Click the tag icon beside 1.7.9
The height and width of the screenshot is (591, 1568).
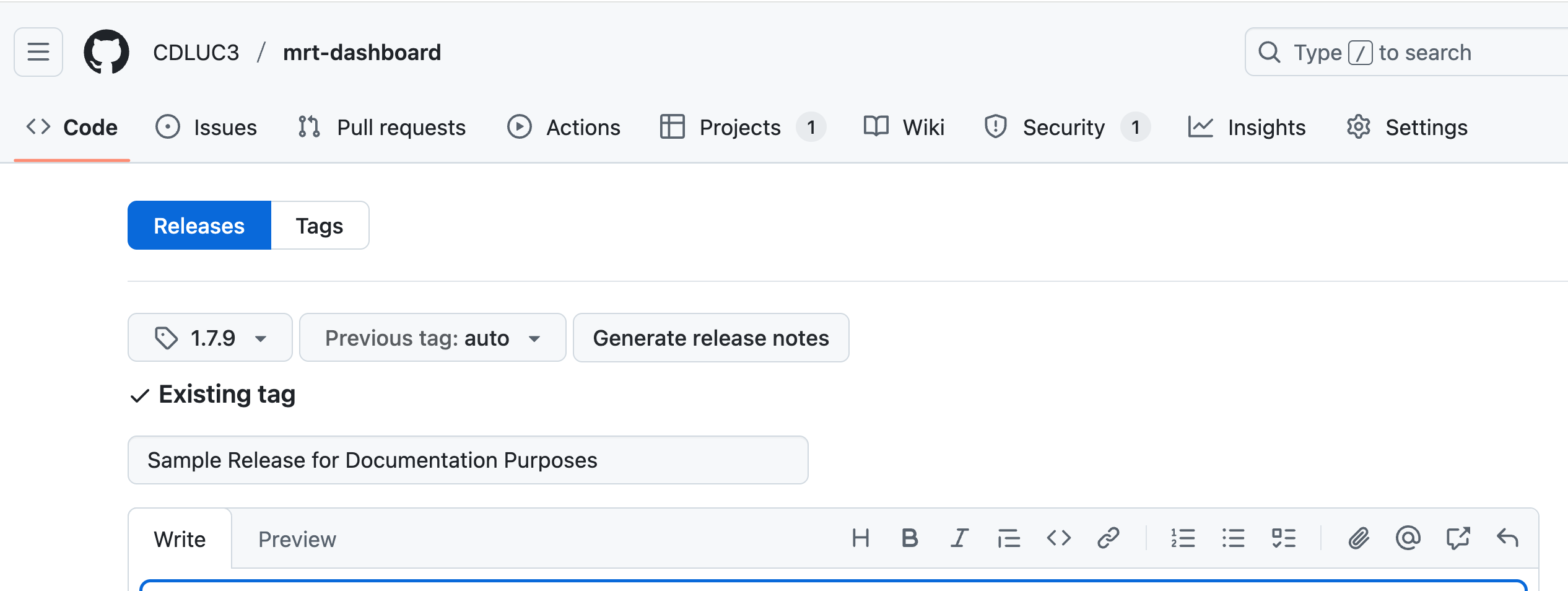pos(166,338)
